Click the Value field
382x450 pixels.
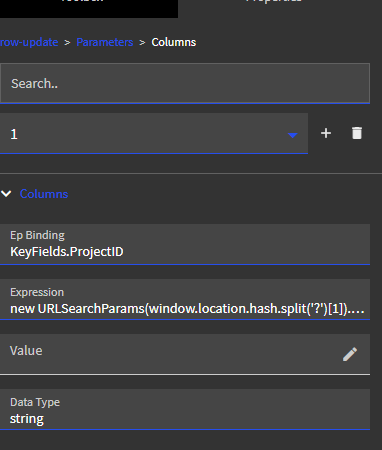(x=185, y=354)
